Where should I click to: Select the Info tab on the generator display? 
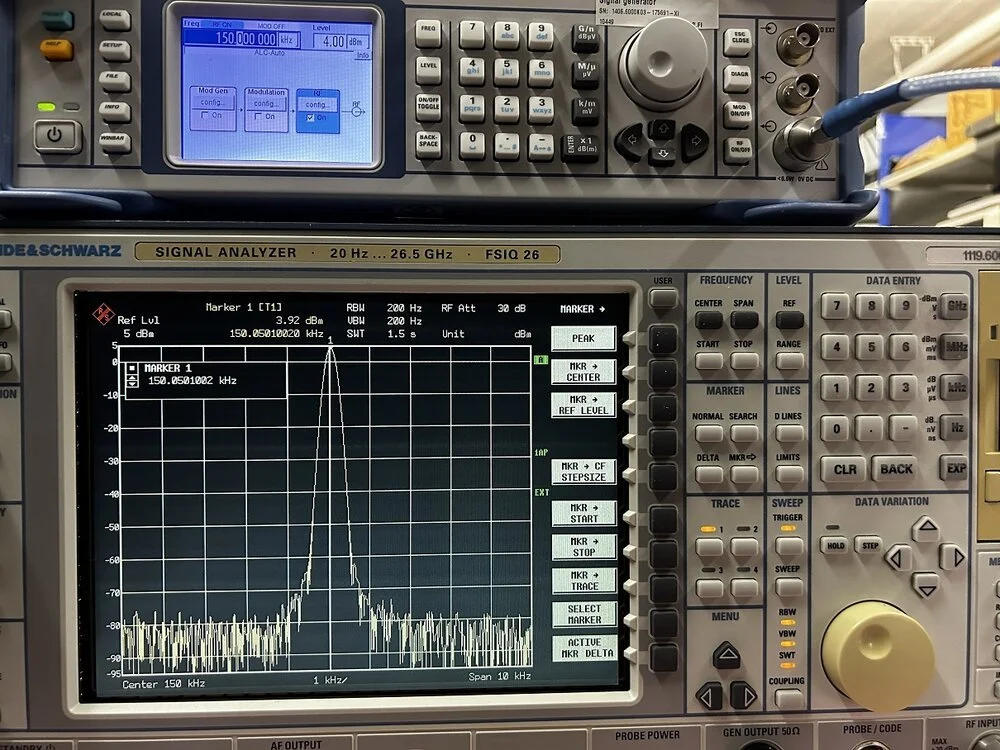click(x=362, y=55)
